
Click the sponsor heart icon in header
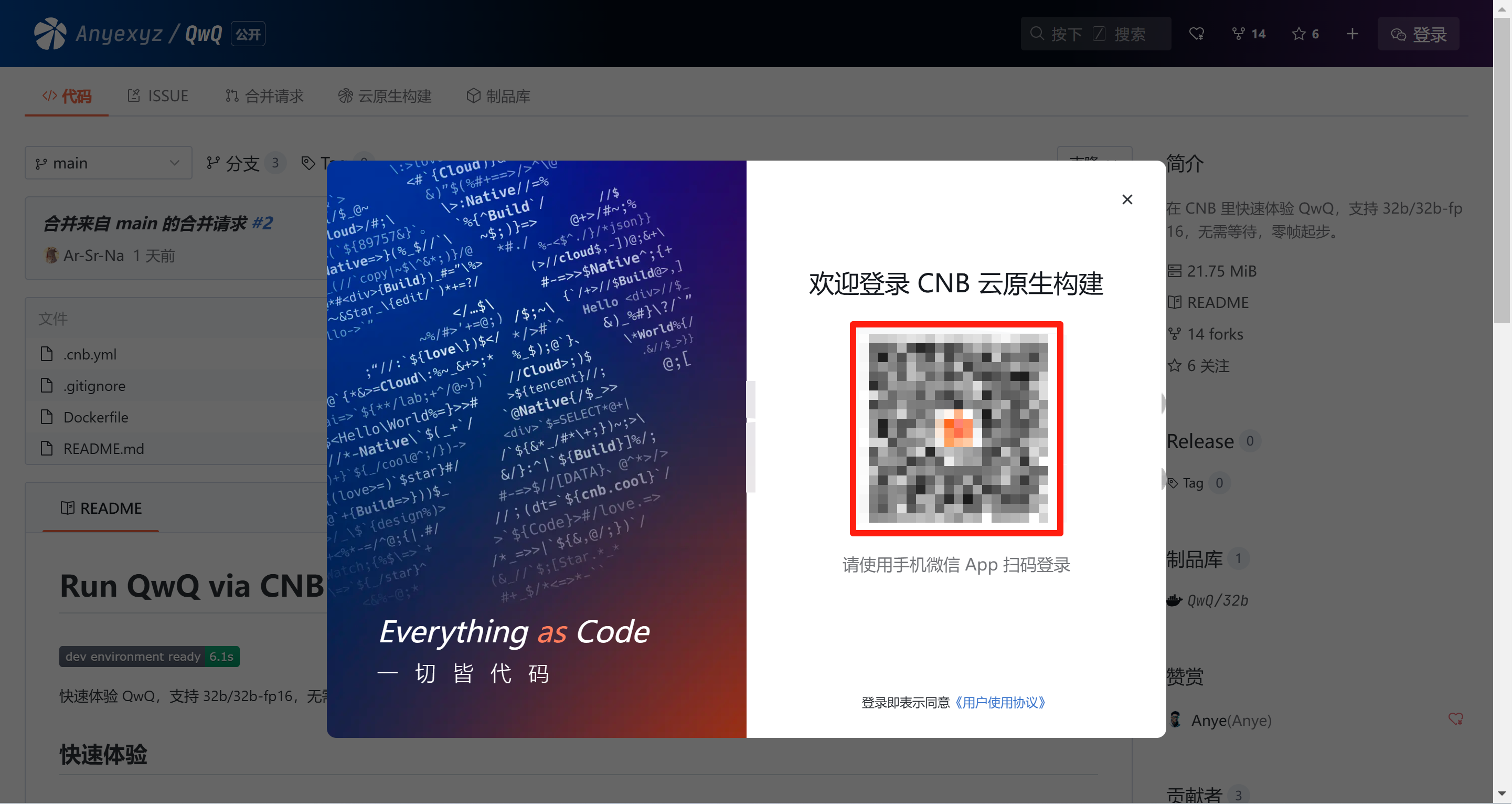tap(1196, 34)
